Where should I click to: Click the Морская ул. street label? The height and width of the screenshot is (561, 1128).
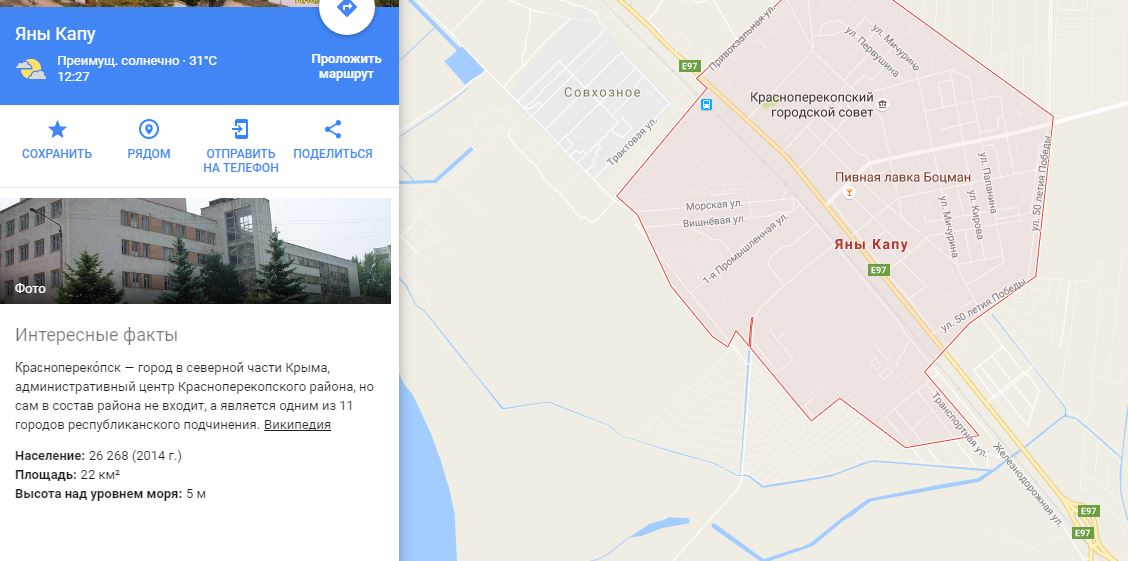tap(714, 206)
